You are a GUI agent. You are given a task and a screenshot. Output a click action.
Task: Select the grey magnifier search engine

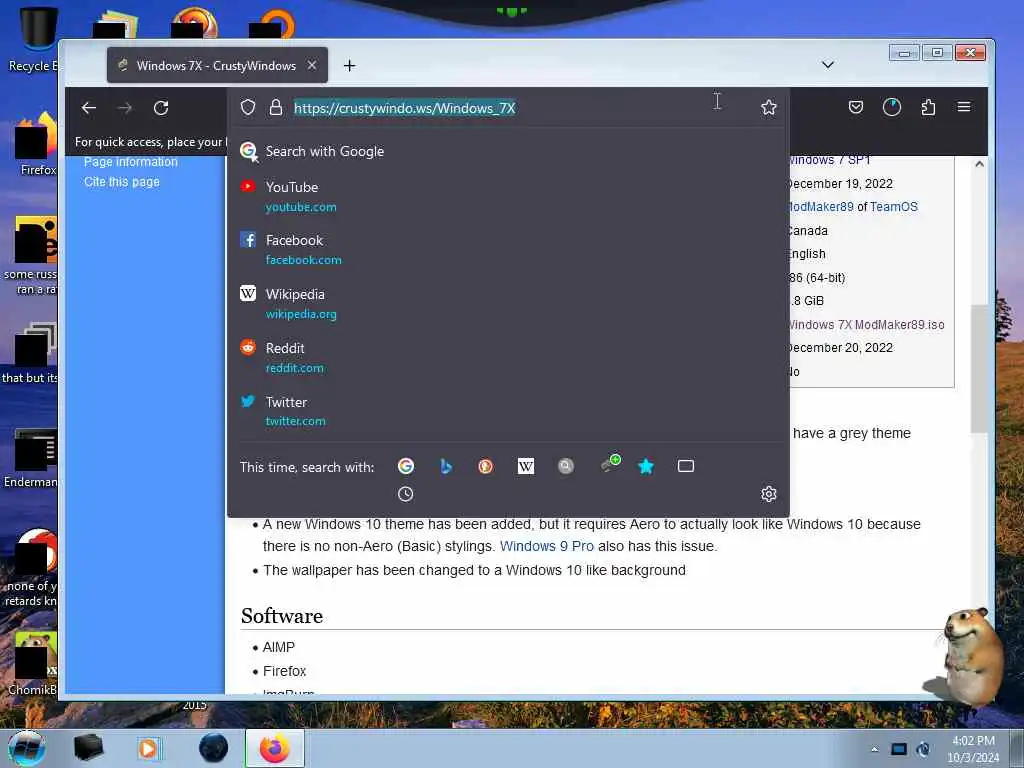coord(566,466)
